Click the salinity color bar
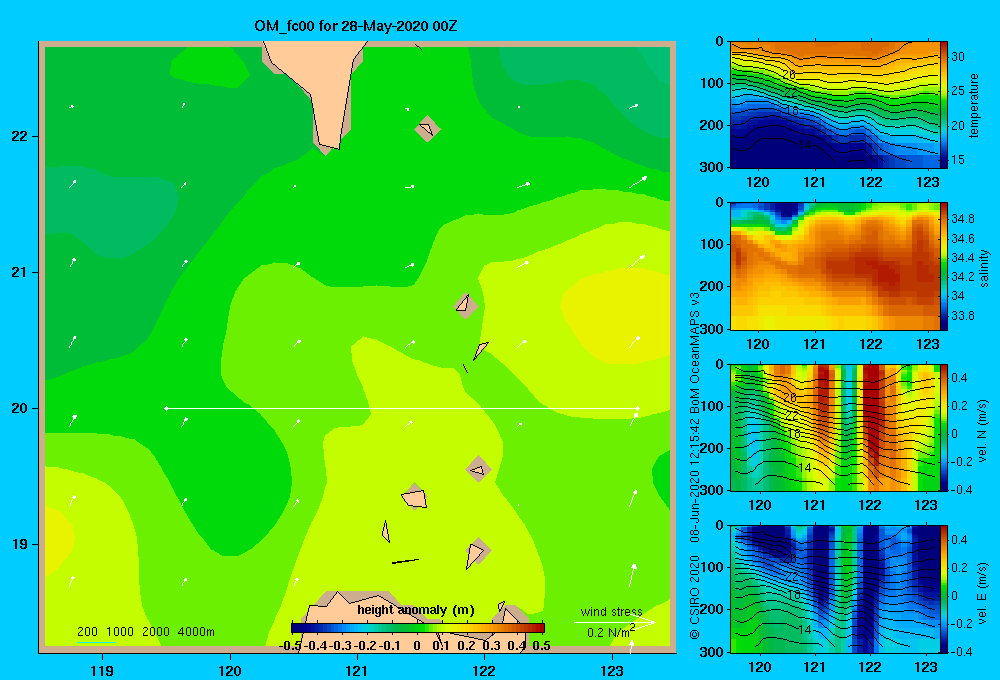Viewport: 1000px width, 680px height. point(944,266)
